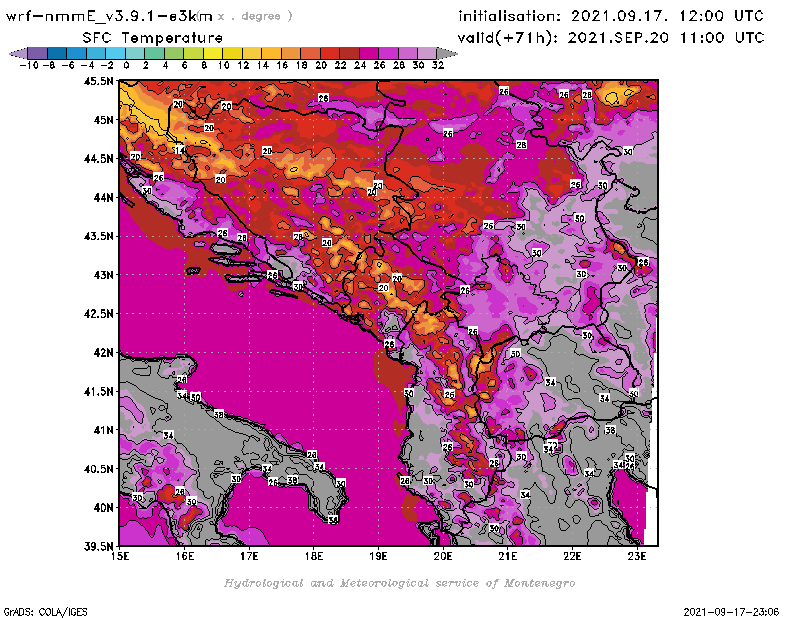The image size is (800, 618).
Task: Click the 42N latitude axis label
Action: pyautogui.click(x=103, y=353)
